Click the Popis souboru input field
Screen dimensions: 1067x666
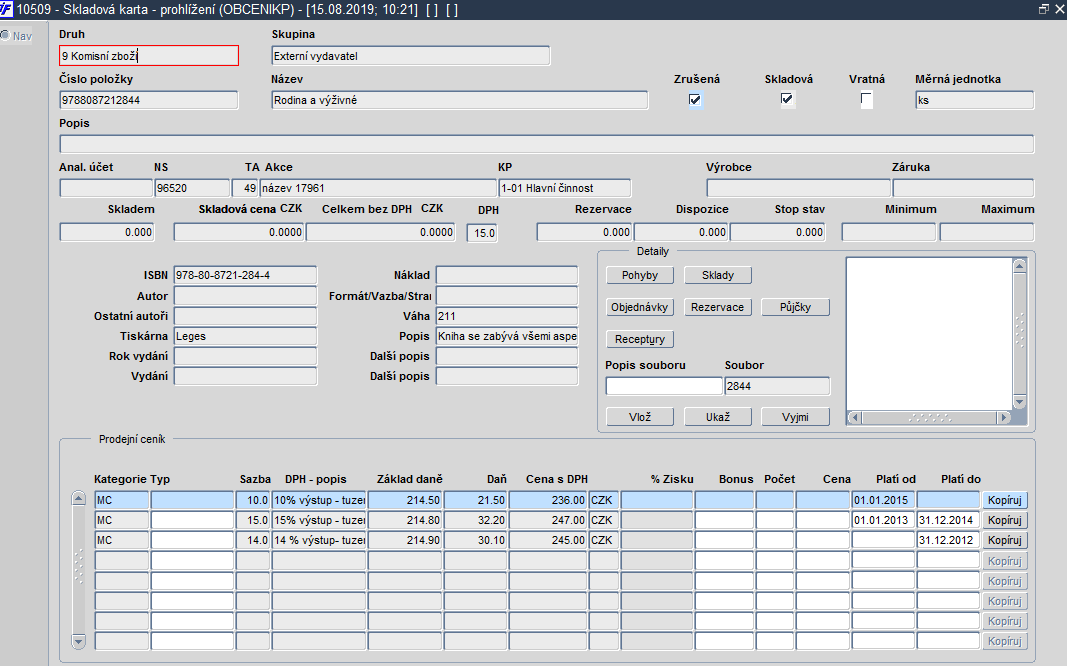point(663,386)
